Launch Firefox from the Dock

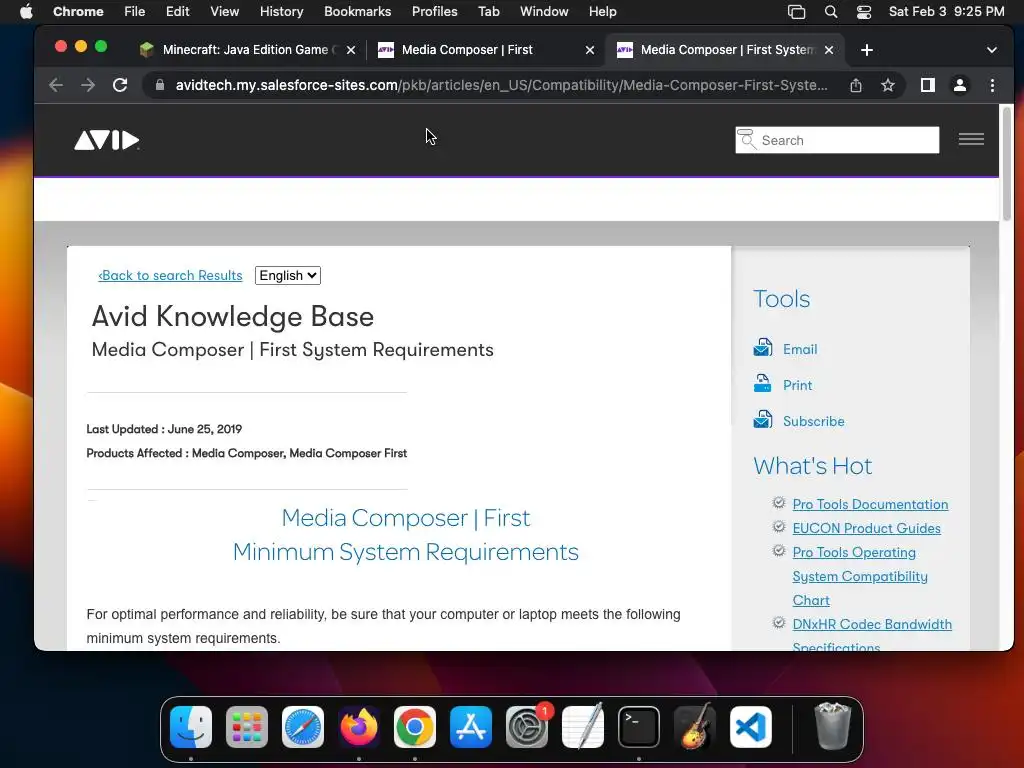(359, 726)
